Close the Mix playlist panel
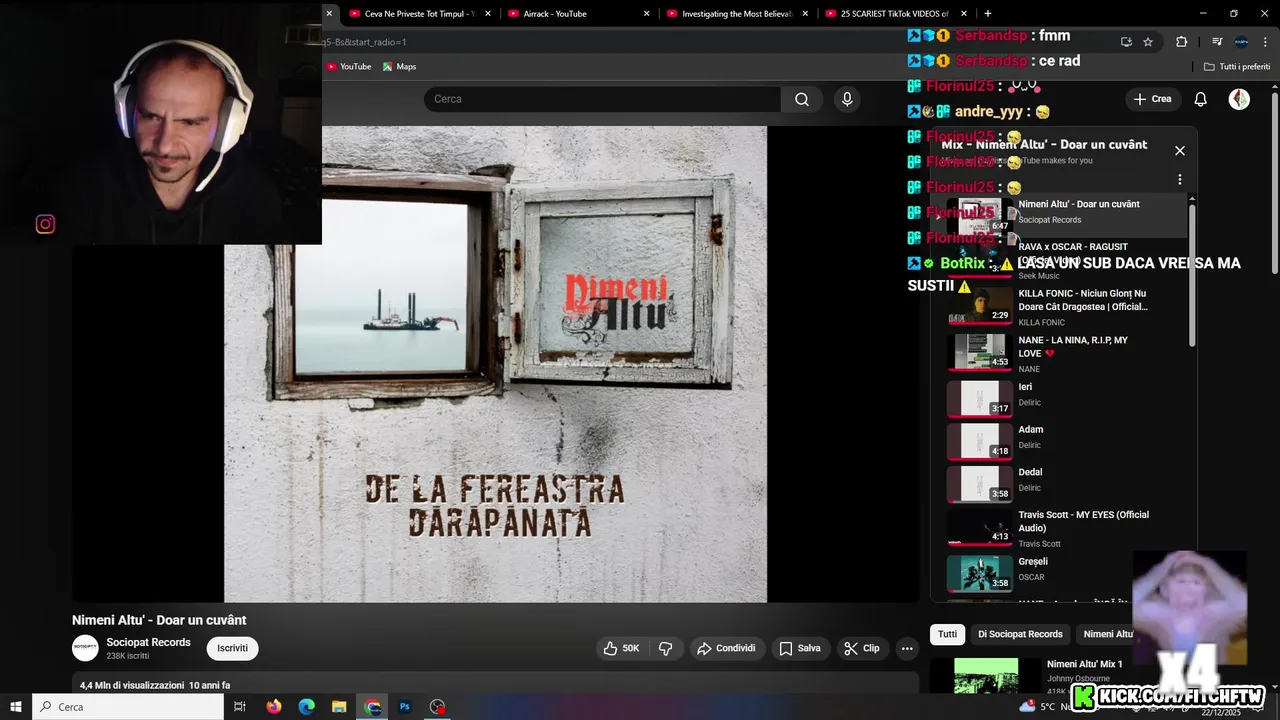Viewport: 1280px width, 720px height. [1180, 150]
